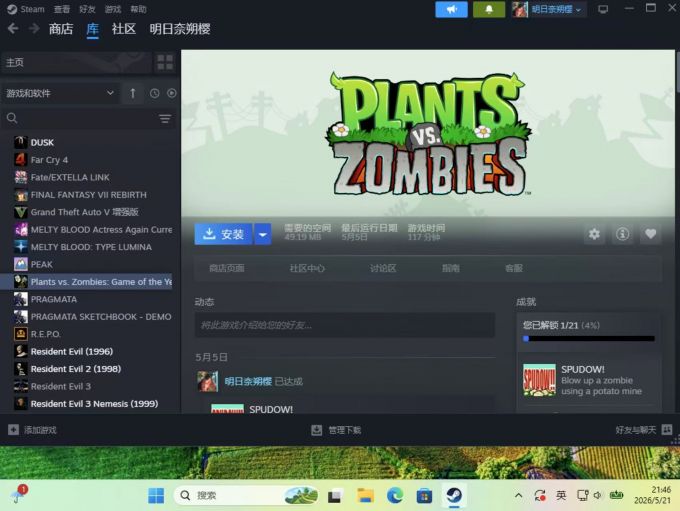Switch to the Library tab (库)
The image size is (680, 511).
tap(92, 29)
